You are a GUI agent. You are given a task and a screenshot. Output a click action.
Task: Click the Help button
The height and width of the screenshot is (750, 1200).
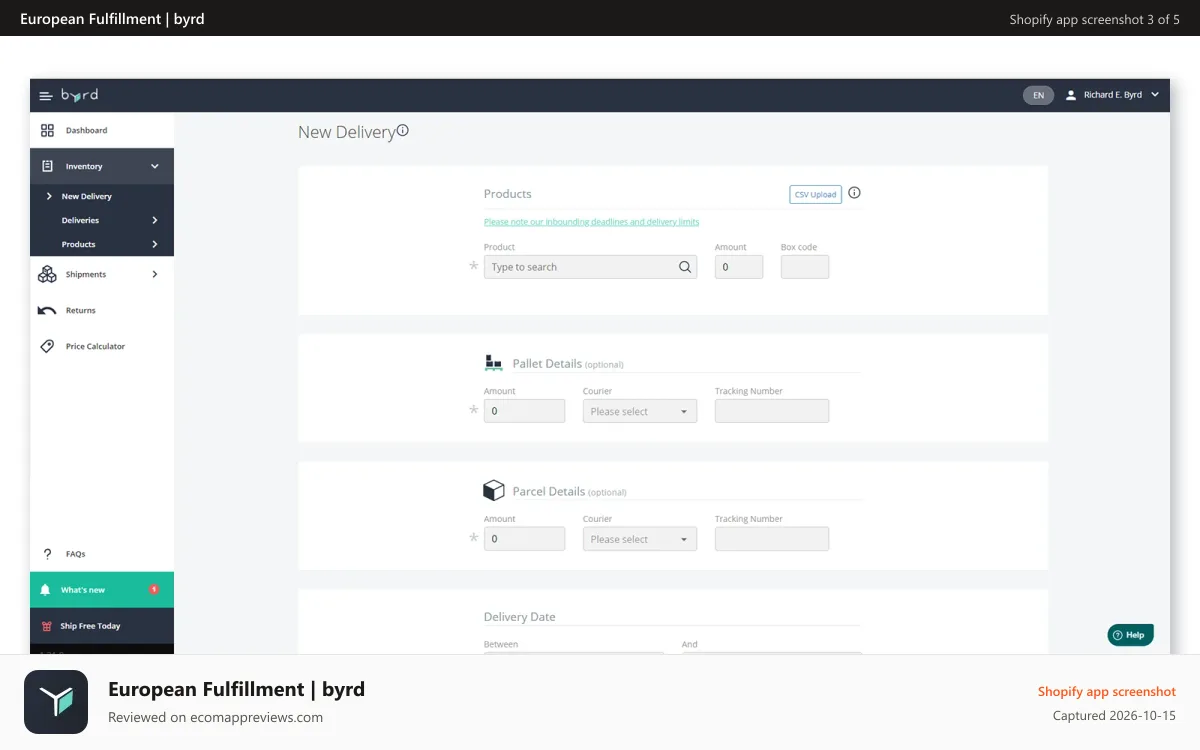(1130, 635)
